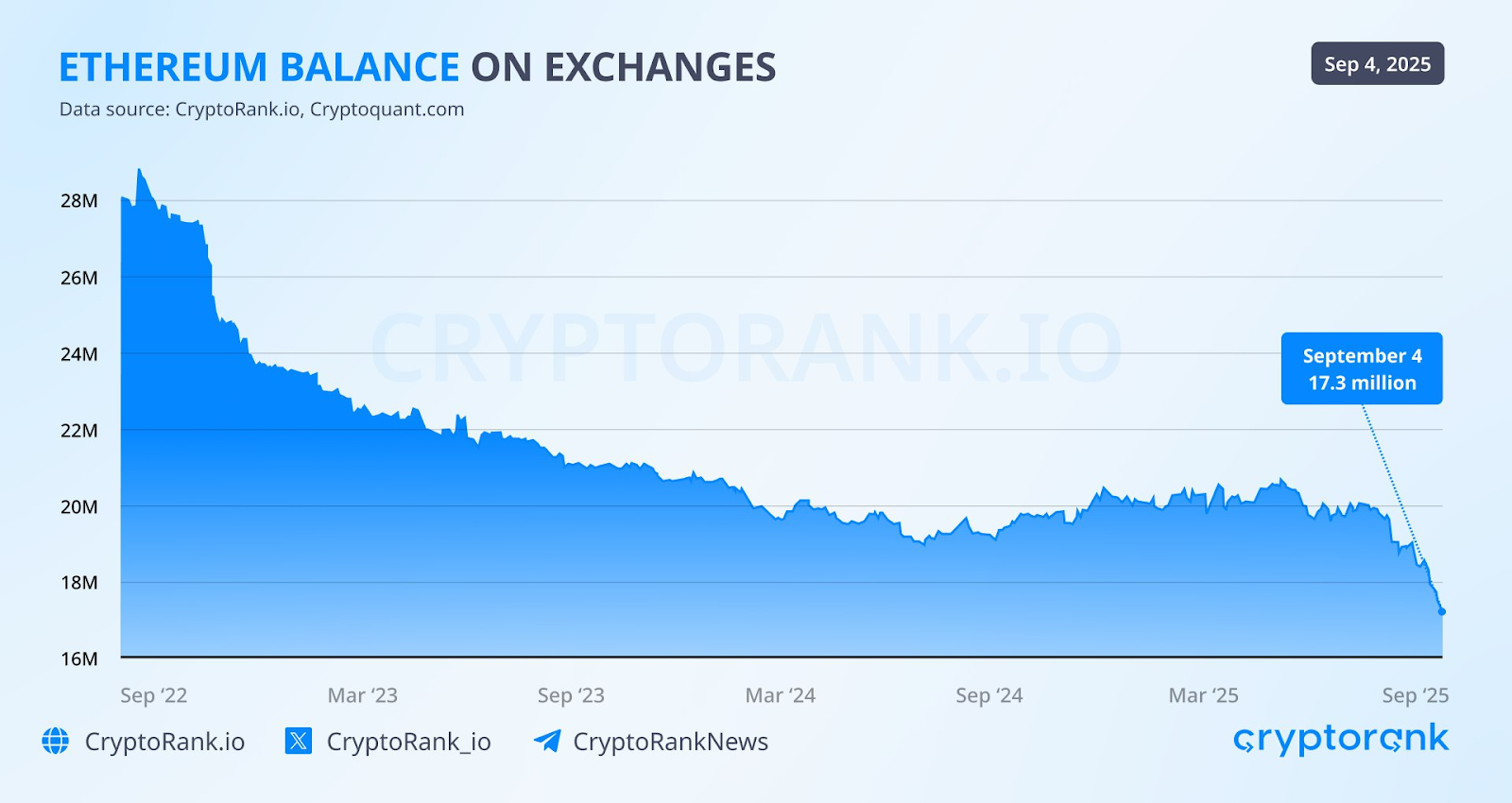Click the Sep '22 x-axis label
Viewport: 1512px width, 803px height.
[154, 696]
